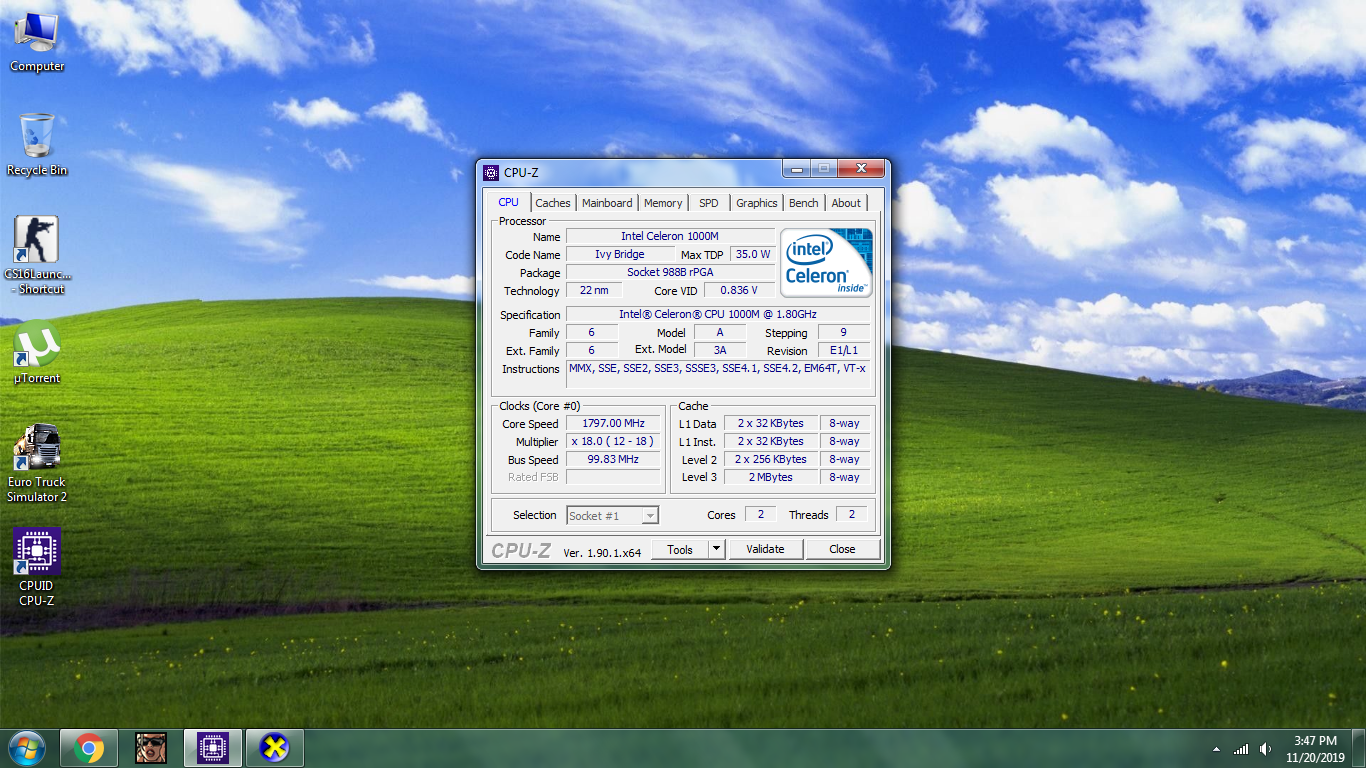Open the Windows Start menu orb
This screenshot has height=768, width=1366.
tap(27, 747)
